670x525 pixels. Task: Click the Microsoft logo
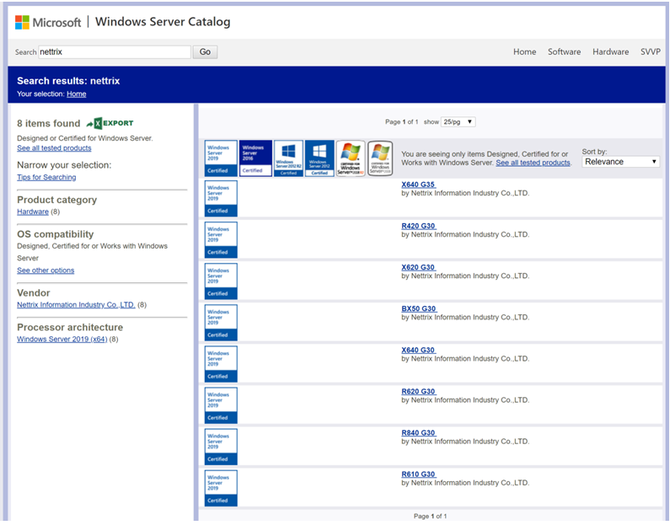(48, 22)
